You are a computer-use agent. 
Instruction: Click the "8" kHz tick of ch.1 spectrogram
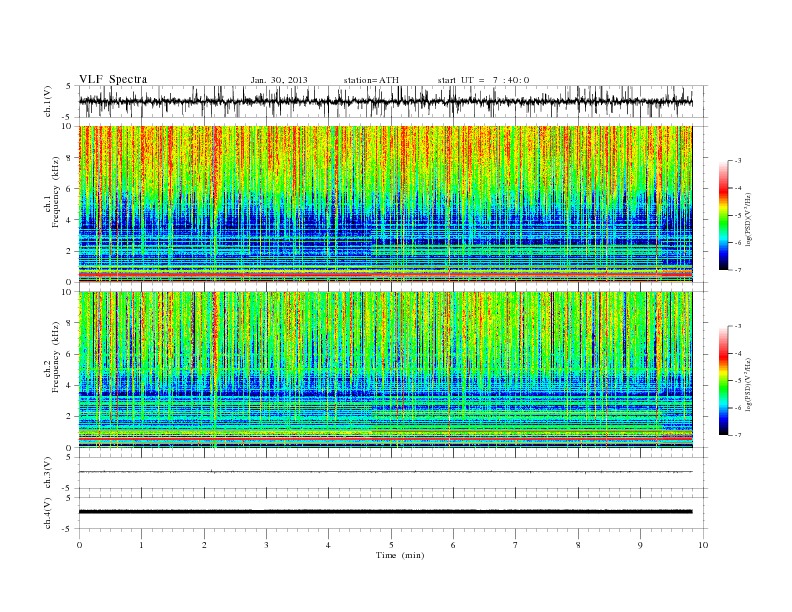[70, 158]
